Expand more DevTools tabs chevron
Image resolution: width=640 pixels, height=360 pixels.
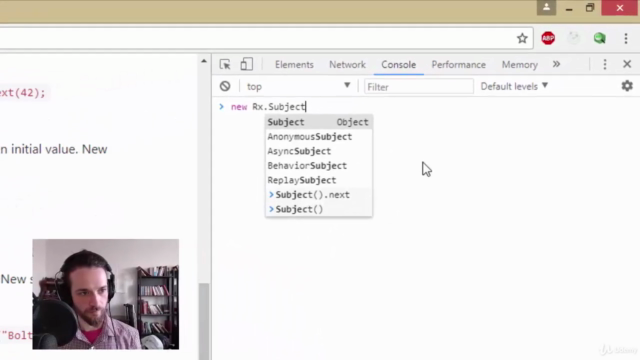(x=556, y=64)
